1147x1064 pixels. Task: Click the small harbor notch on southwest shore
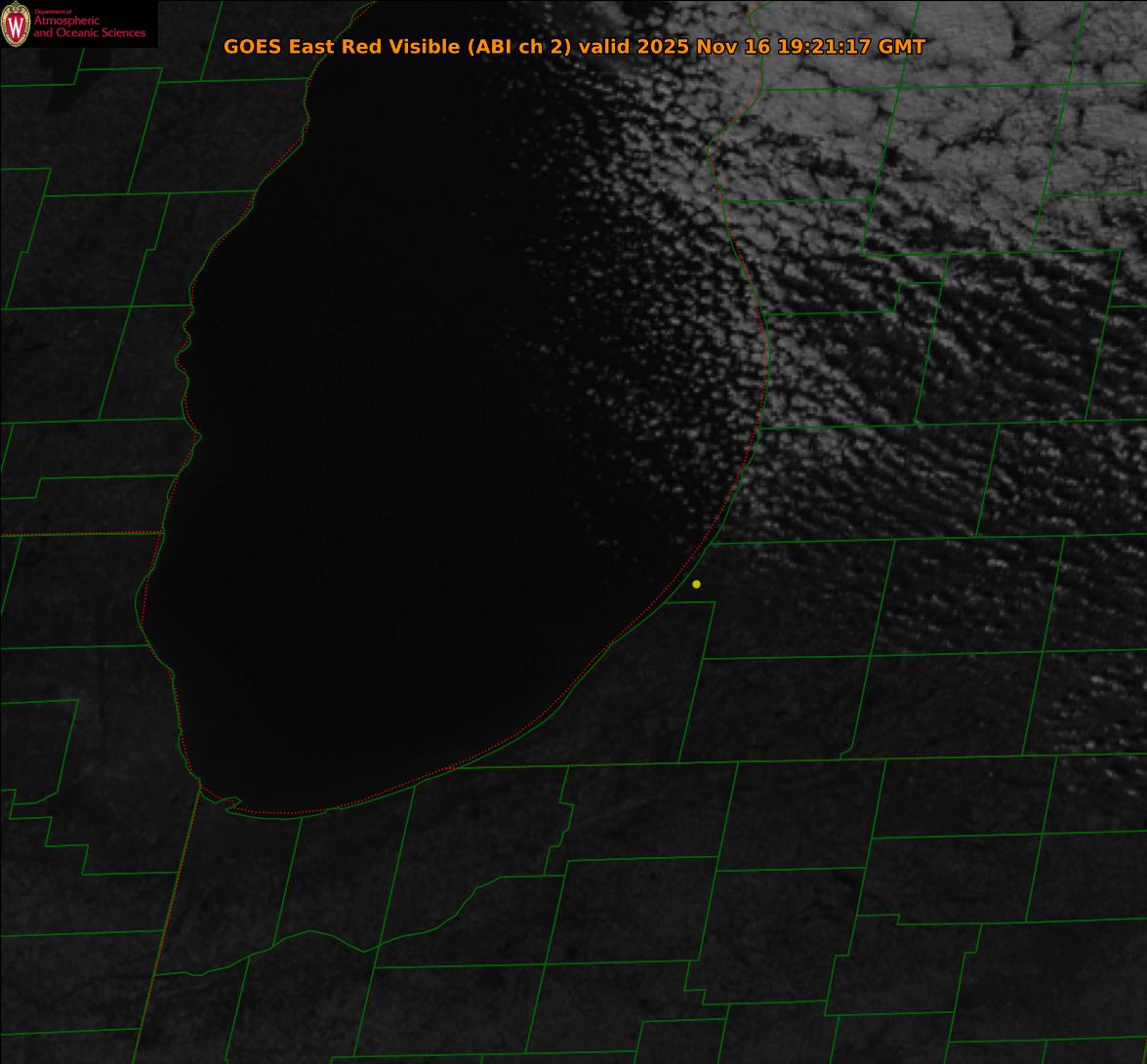coord(230,802)
